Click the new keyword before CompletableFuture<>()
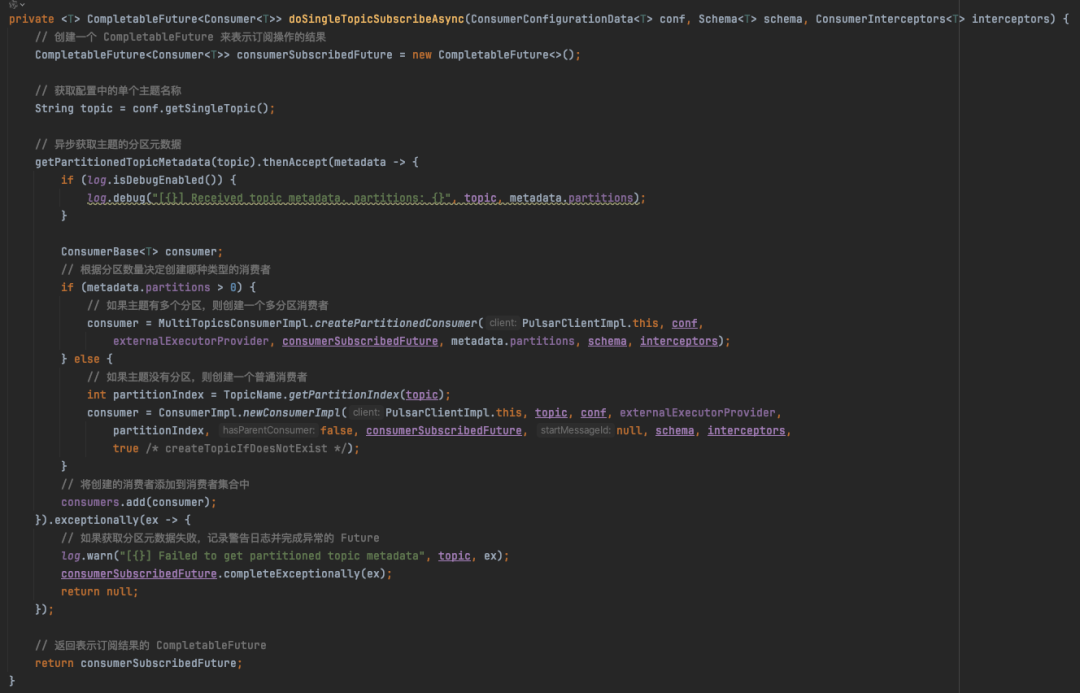The width and height of the screenshot is (1080, 693). coord(422,55)
